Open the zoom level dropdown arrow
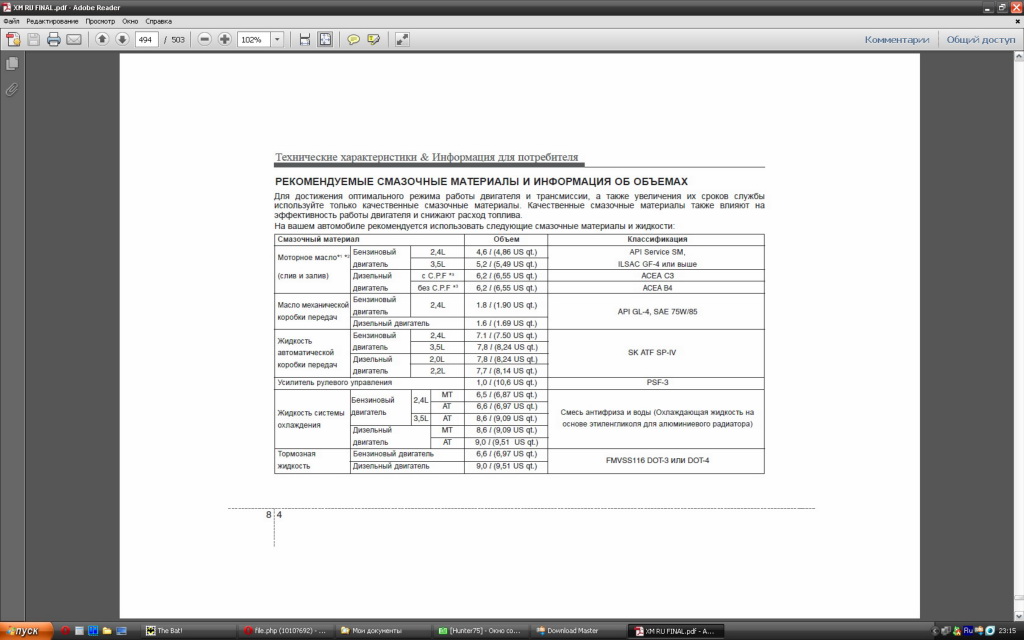This screenshot has width=1024, height=640. [277, 39]
